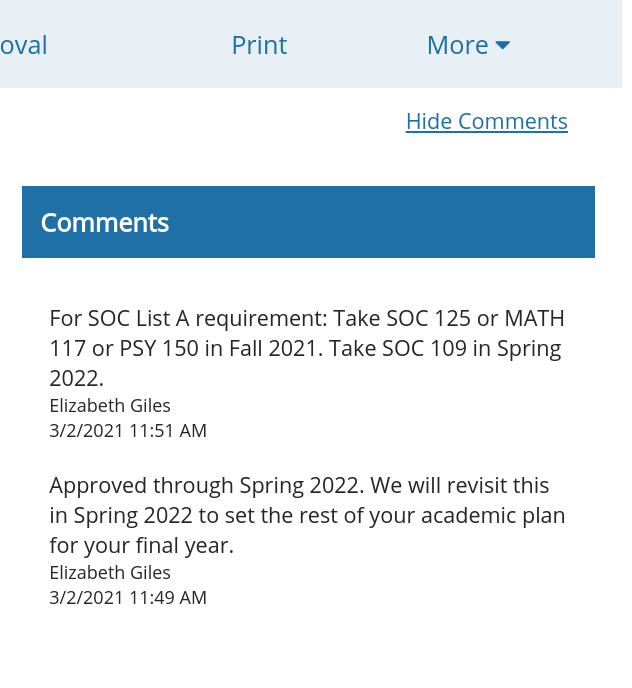
Task: Click the MATH 117 course text
Action: pyautogui.click(x=534, y=318)
